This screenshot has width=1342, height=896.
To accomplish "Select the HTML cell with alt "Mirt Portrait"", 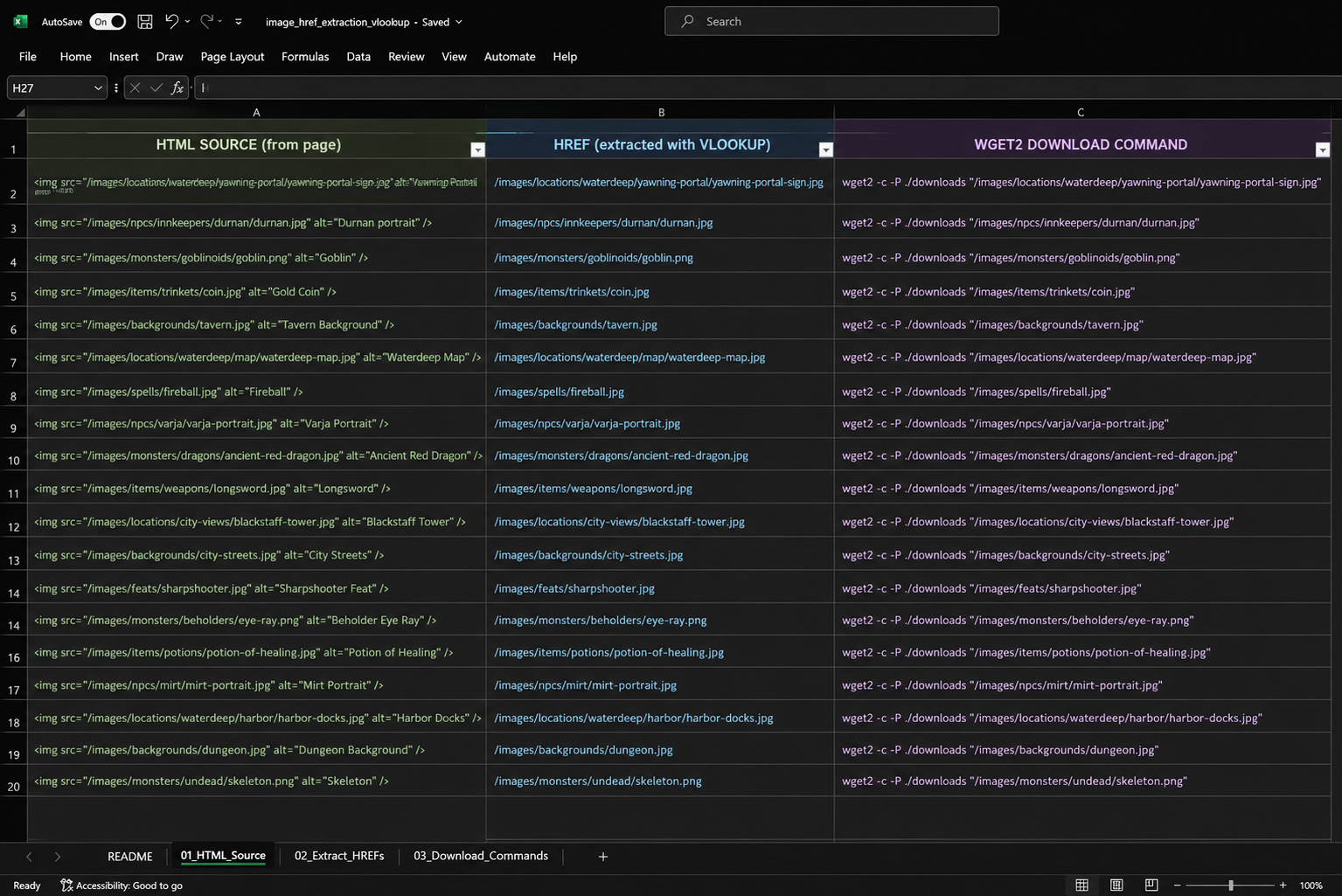I will click(x=256, y=684).
